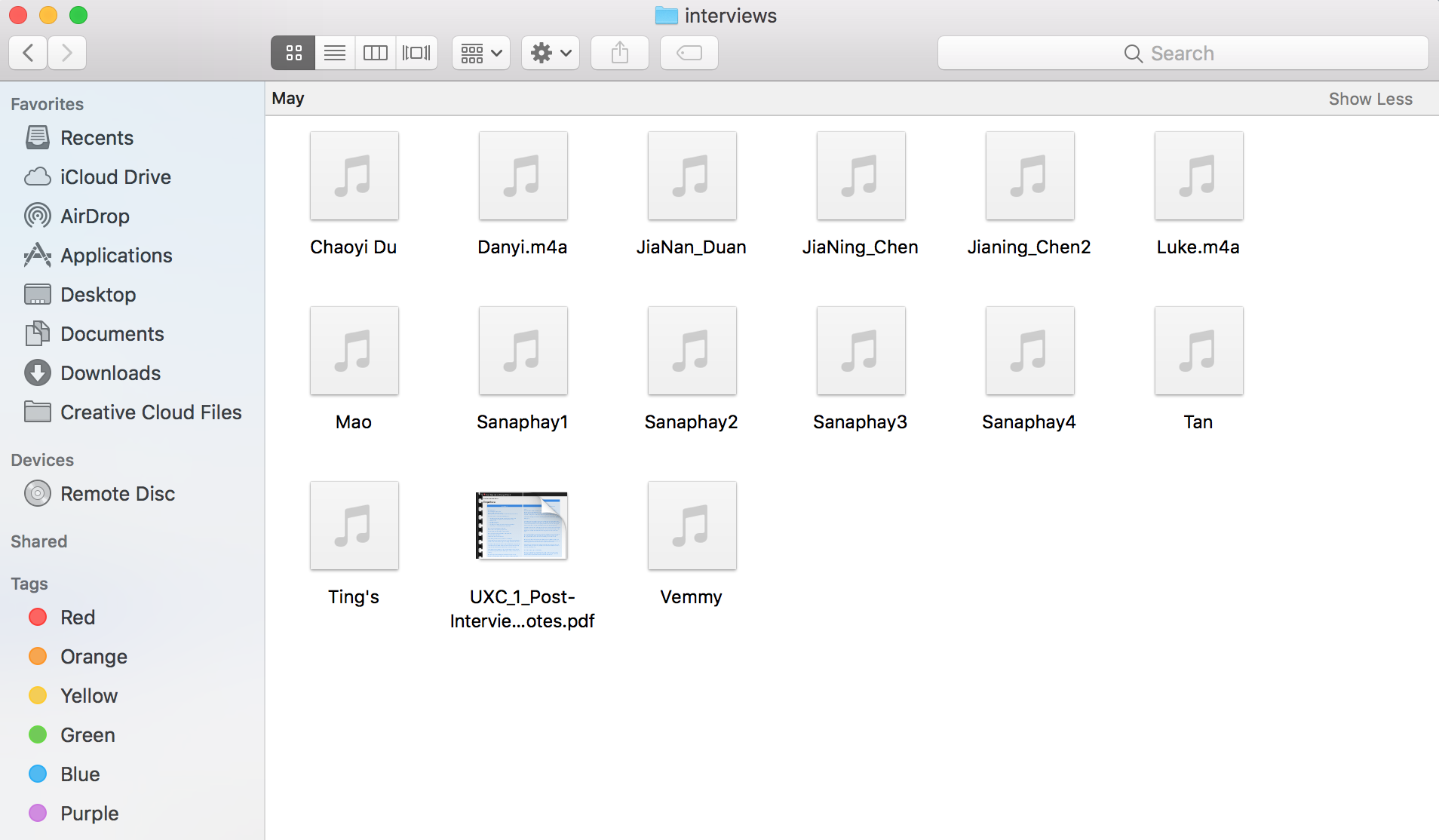Image resolution: width=1439 pixels, height=840 pixels.
Task: Open Downloads in sidebar
Action: tap(132, 373)
